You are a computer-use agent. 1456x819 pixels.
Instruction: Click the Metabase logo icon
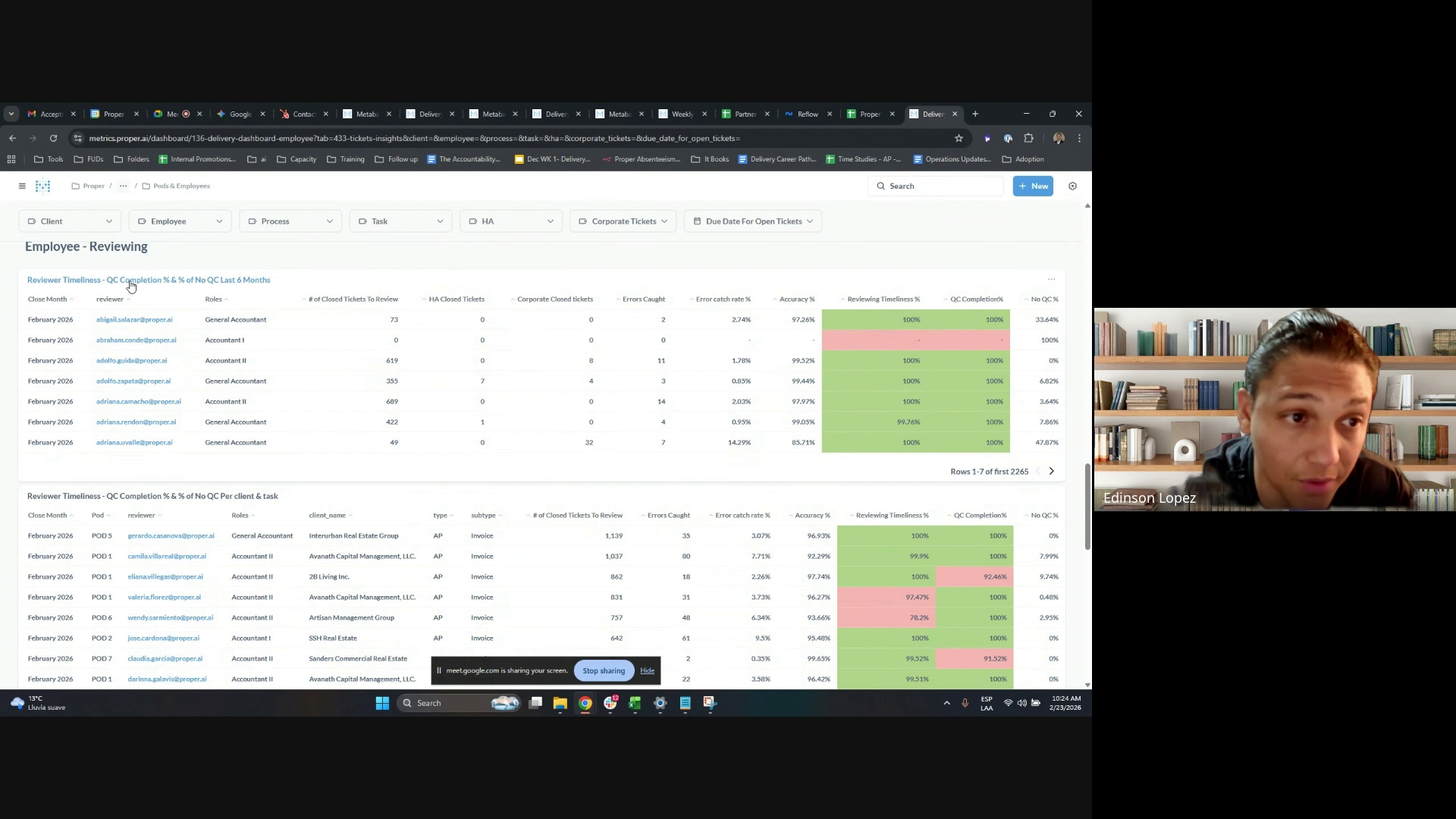click(x=43, y=186)
